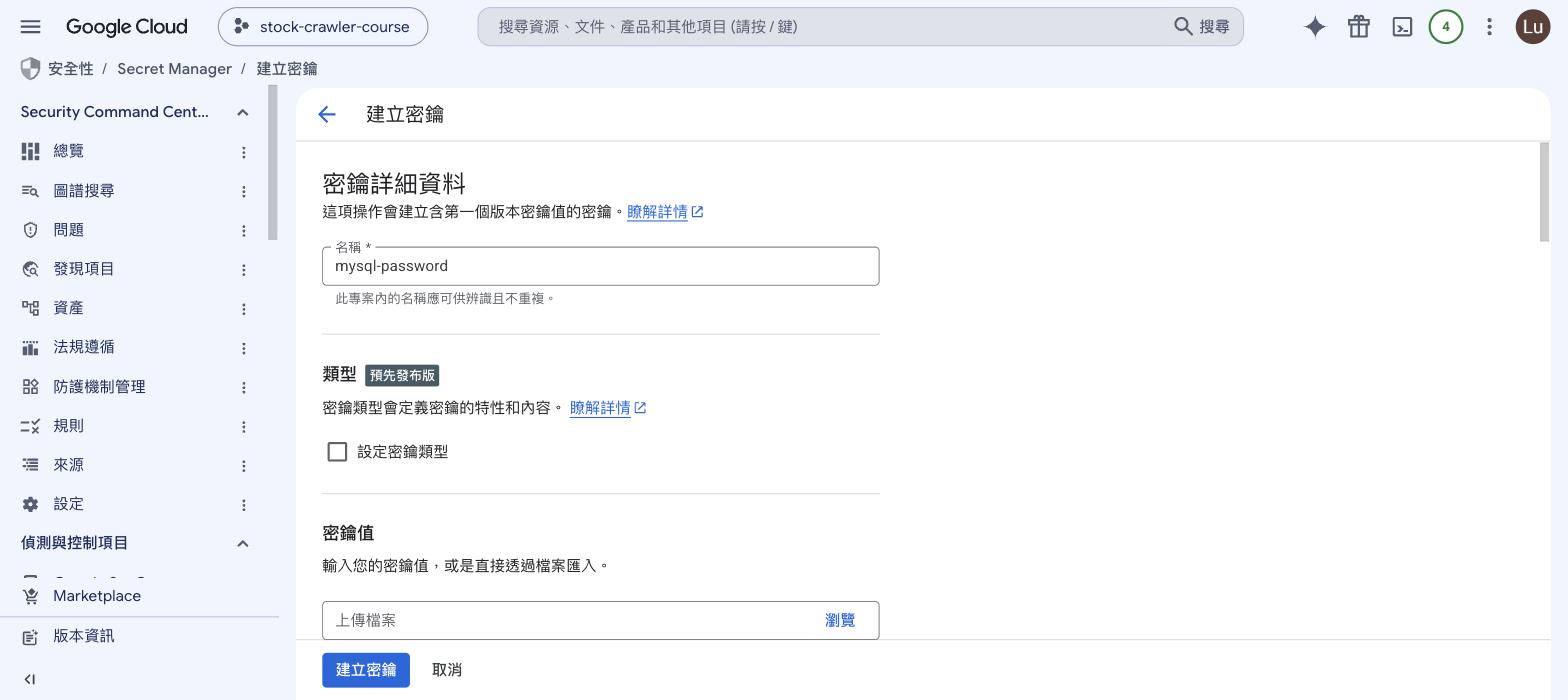Open the stock-crawler-course project picker
The height and width of the screenshot is (700, 1568).
[x=323, y=27]
